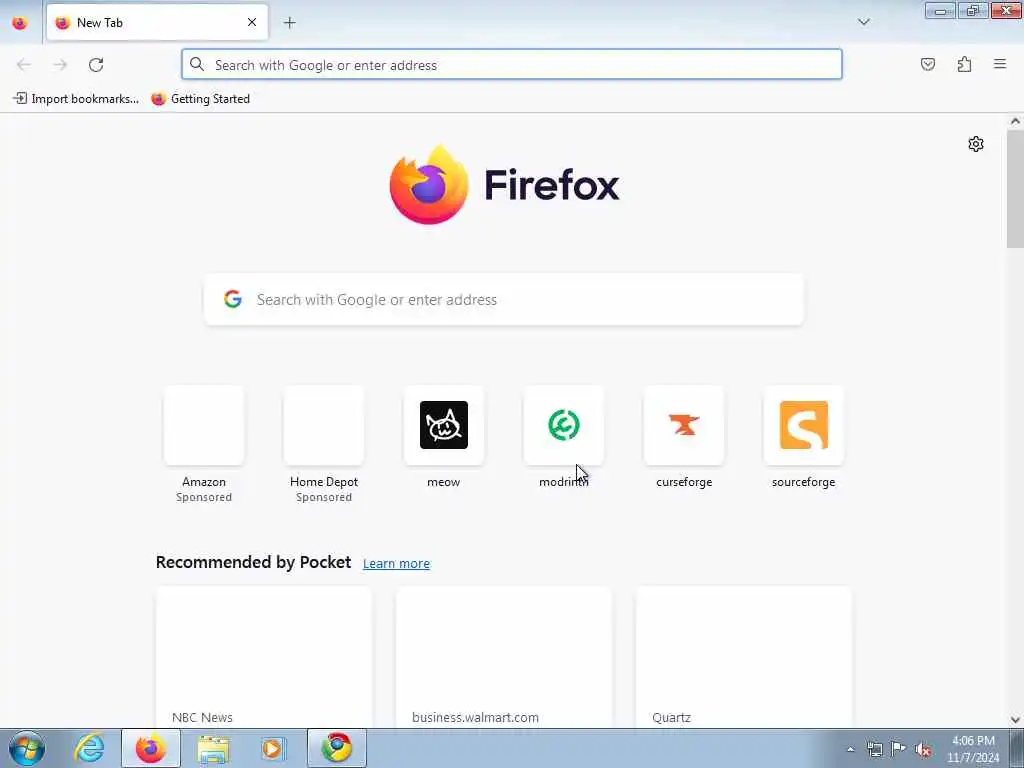1024x768 pixels.
Task: Click the Firefox taskbar button
Action: click(150, 748)
